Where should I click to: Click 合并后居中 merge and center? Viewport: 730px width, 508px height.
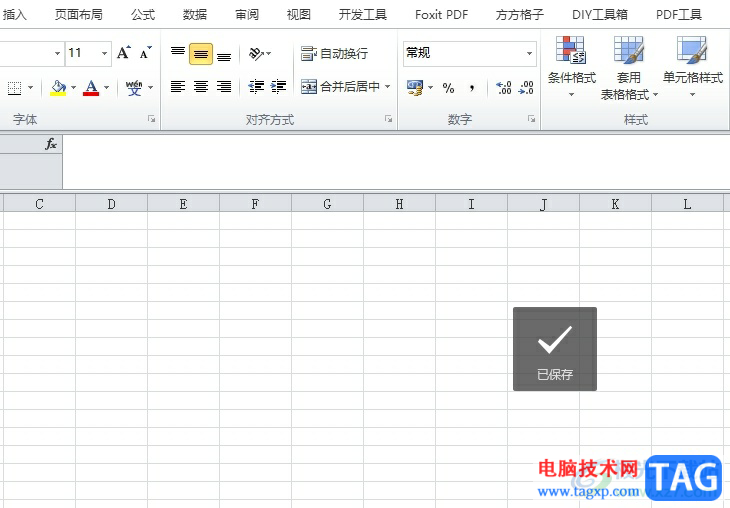pos(340,87)
